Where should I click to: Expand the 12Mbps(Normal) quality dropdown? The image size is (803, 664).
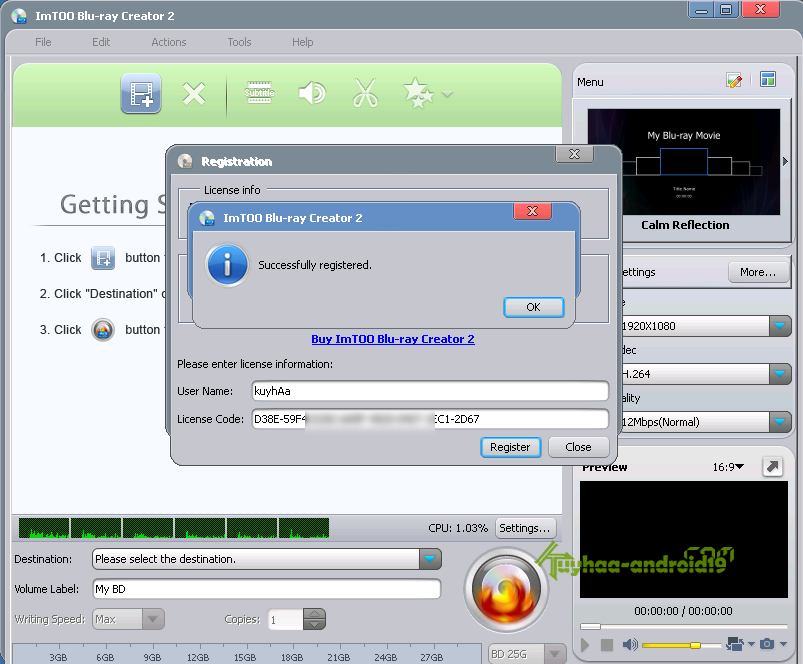tap(779, 422)
